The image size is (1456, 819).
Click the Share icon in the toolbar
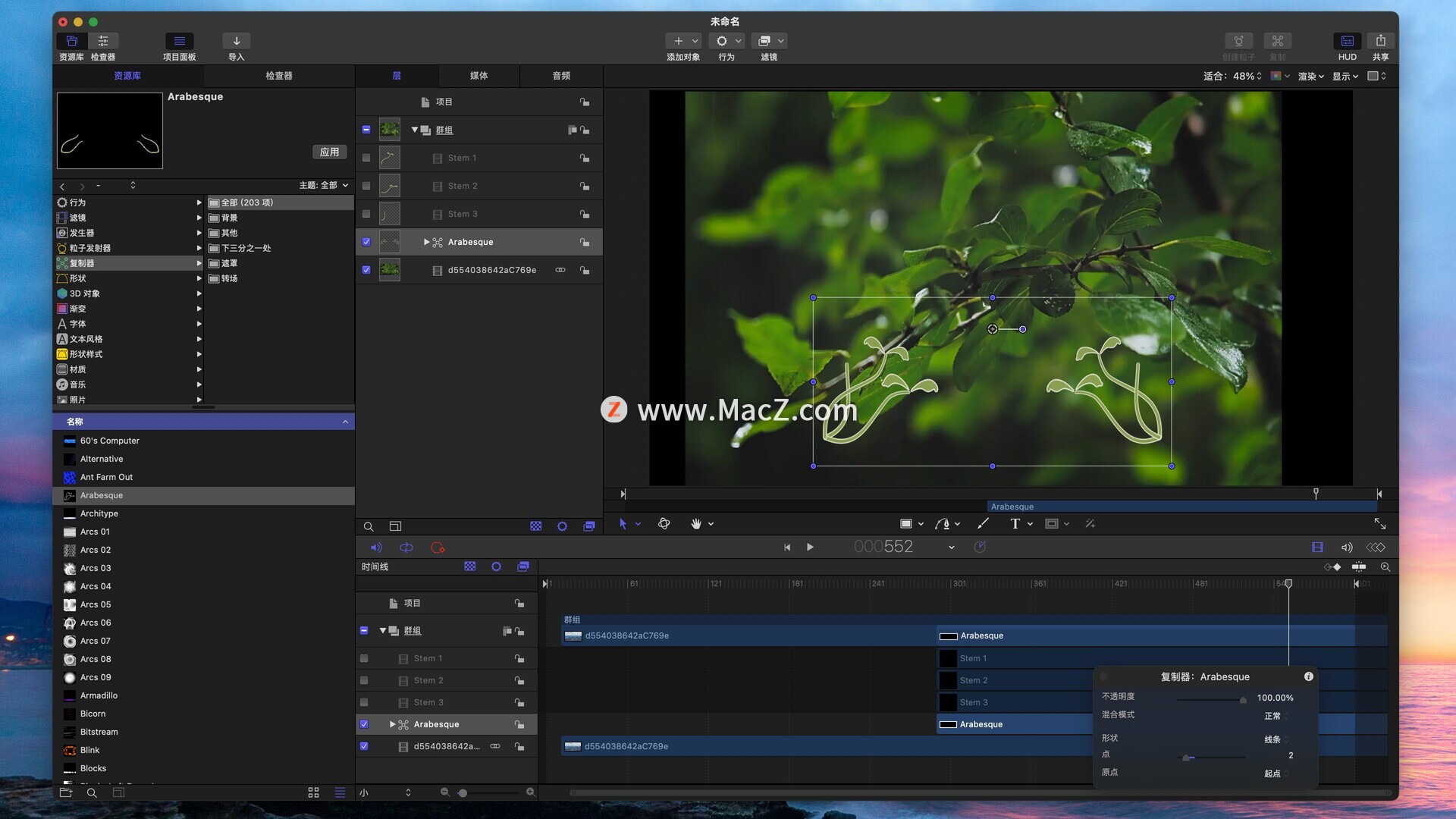(x=1380, y=41)
